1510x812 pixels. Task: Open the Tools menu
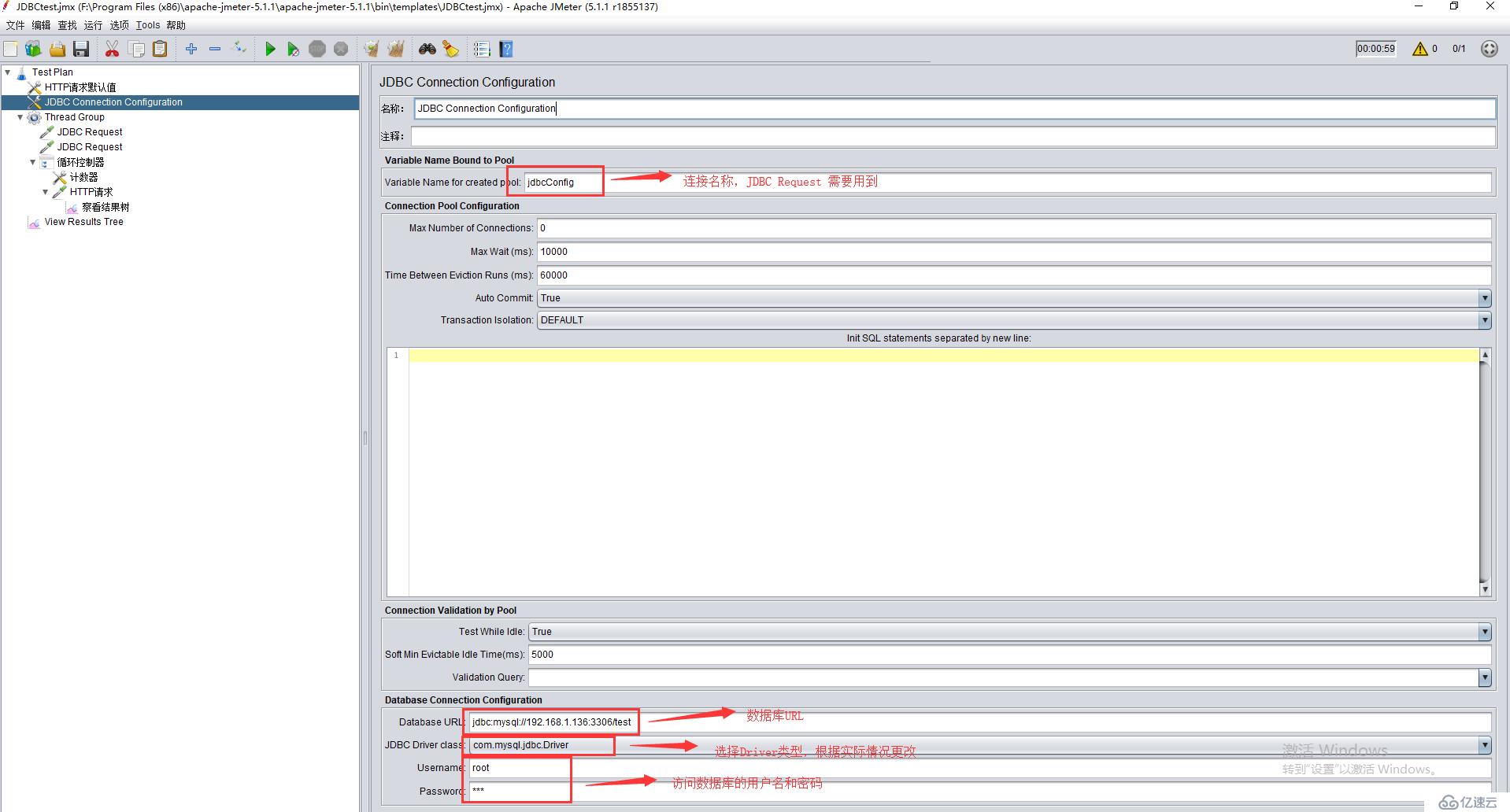click(x=148, y=25)
